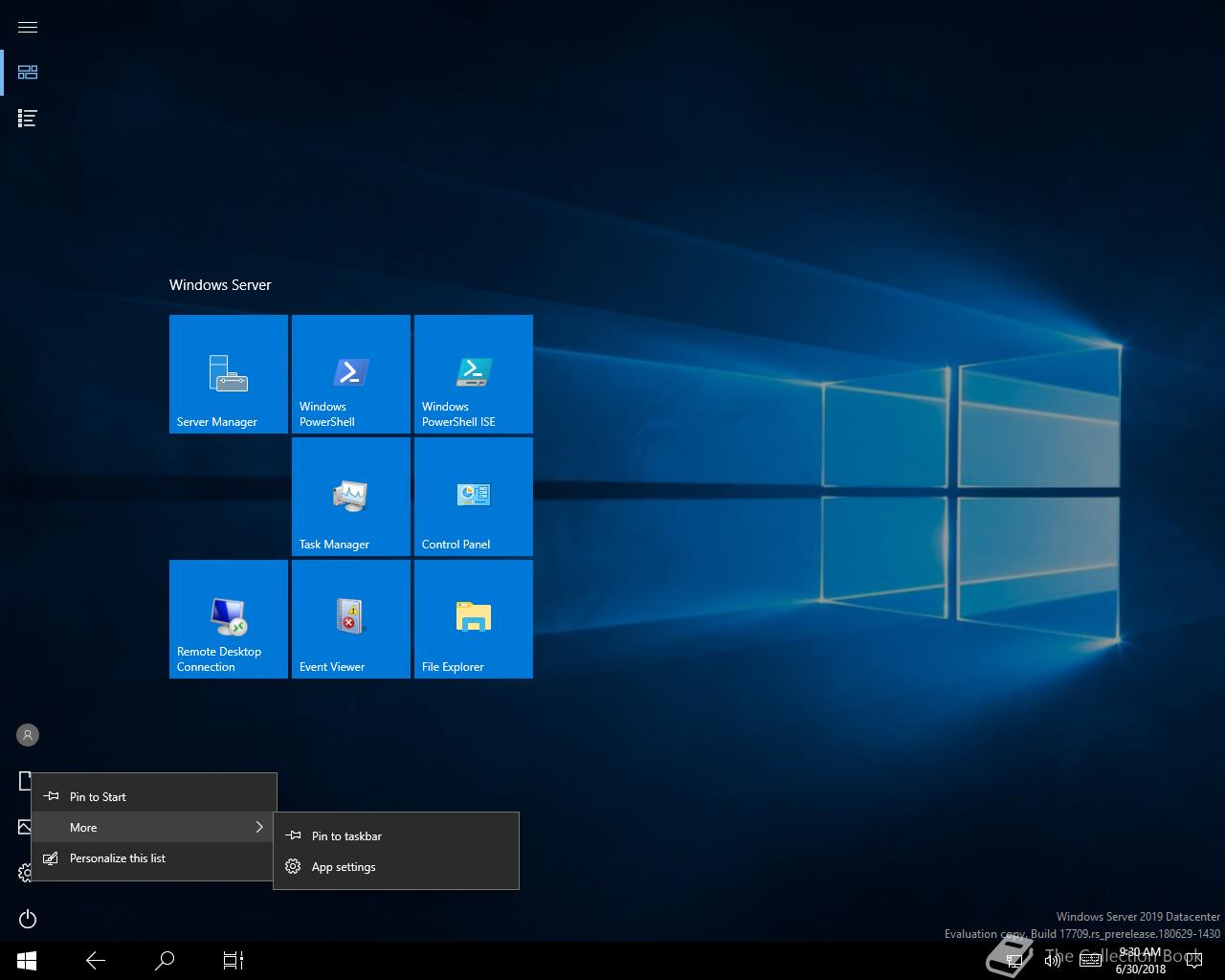Expand the More submenu item
Viewport: 1225px width, 980px height.
click(x=153, y=827)
